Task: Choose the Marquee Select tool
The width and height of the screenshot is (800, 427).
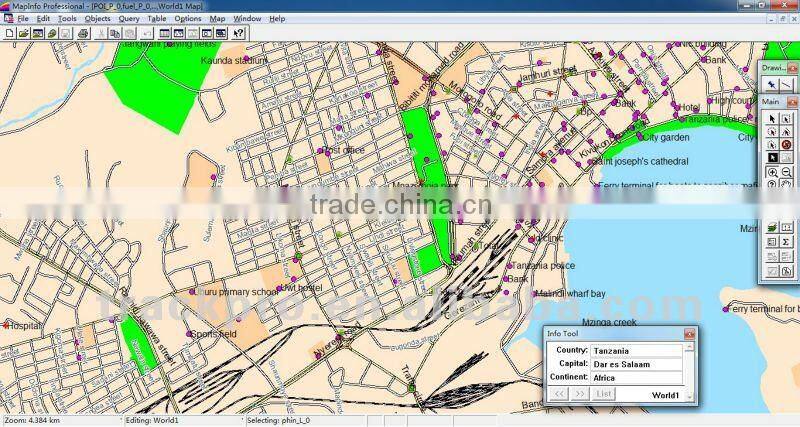Action: [x=786, y=119]
